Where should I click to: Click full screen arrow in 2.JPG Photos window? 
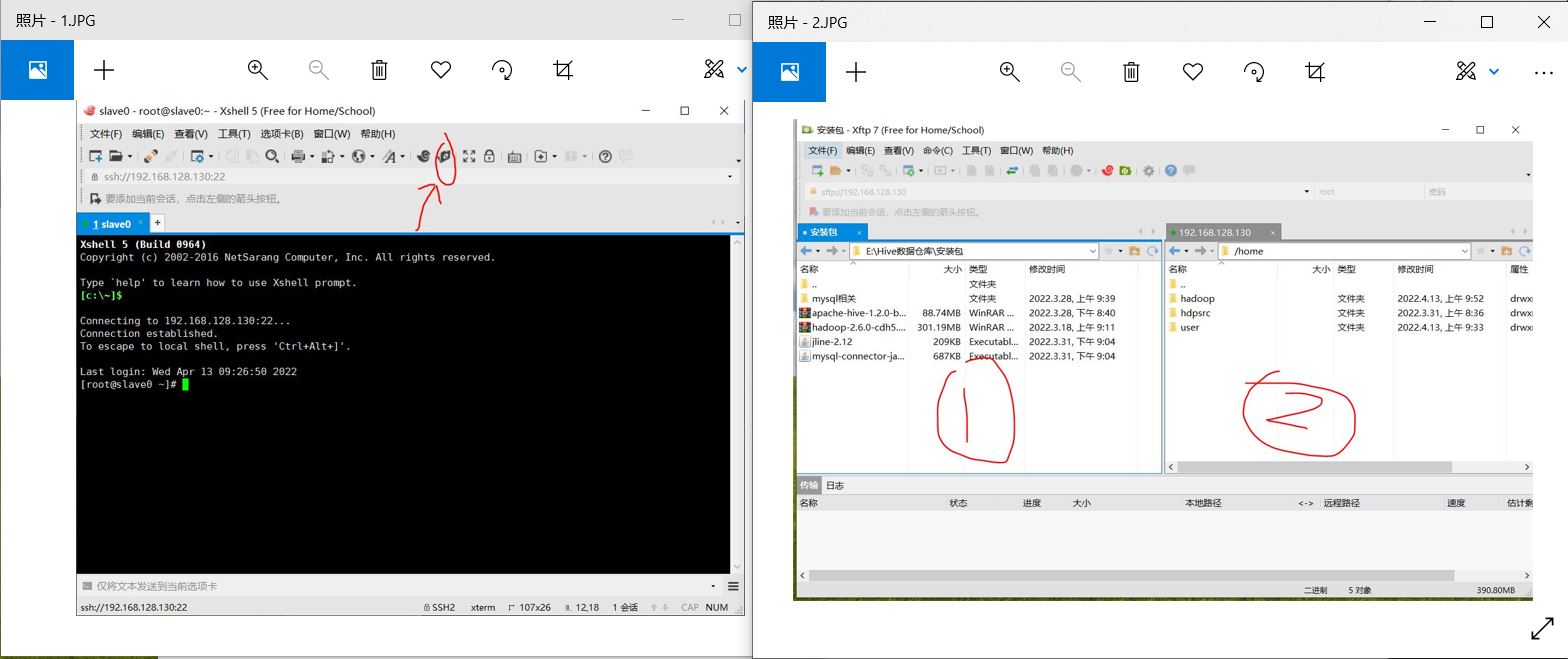point(1542,628)
